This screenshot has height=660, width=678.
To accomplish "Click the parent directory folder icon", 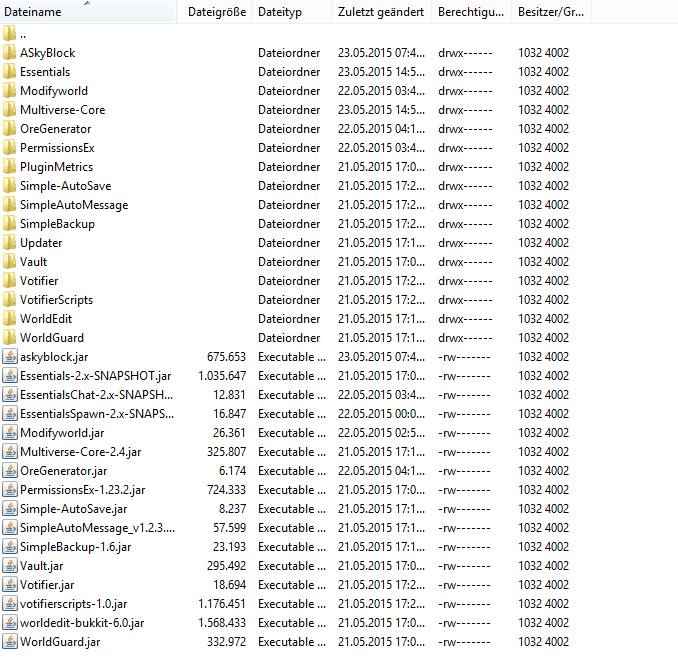I will 10,34.
